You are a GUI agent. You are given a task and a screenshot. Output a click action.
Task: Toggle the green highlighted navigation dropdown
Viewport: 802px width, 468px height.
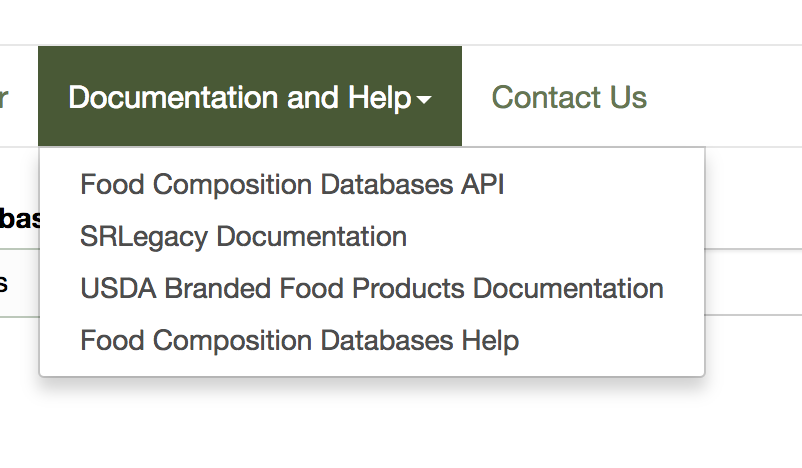250,97
